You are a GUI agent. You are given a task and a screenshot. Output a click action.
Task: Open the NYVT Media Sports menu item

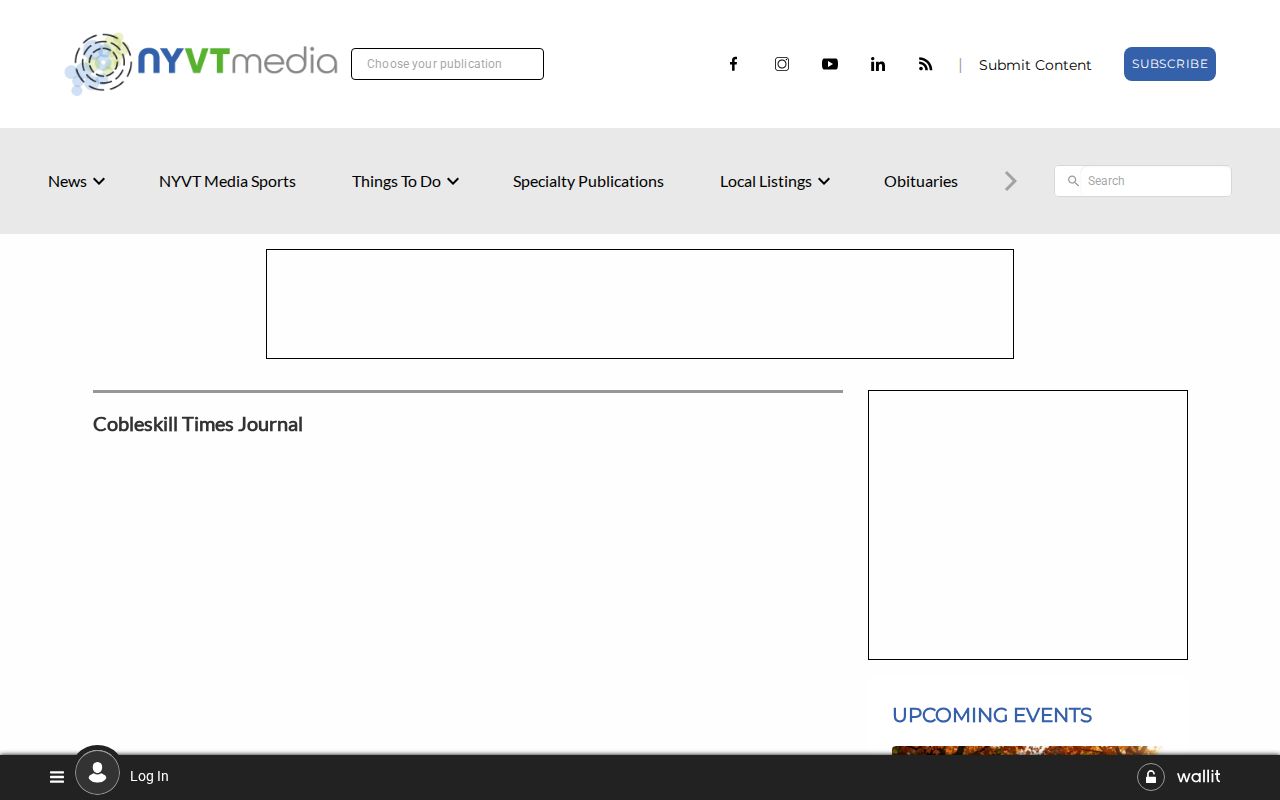click(x=227, y=181)
